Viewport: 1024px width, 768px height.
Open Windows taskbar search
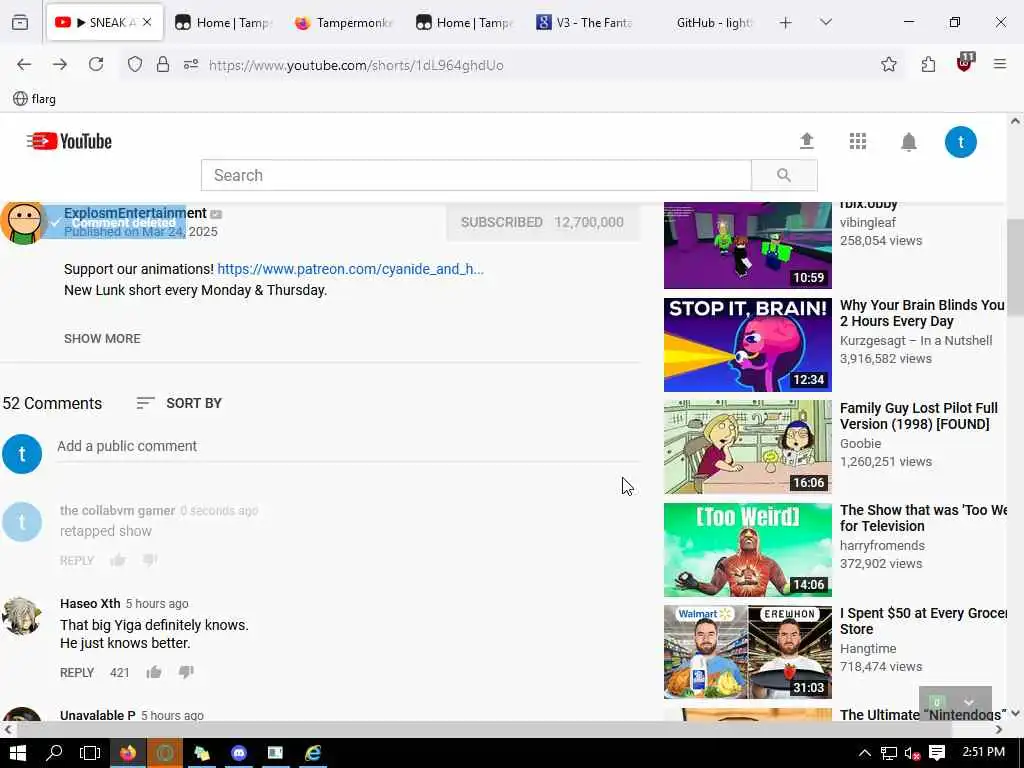point(54,753)
